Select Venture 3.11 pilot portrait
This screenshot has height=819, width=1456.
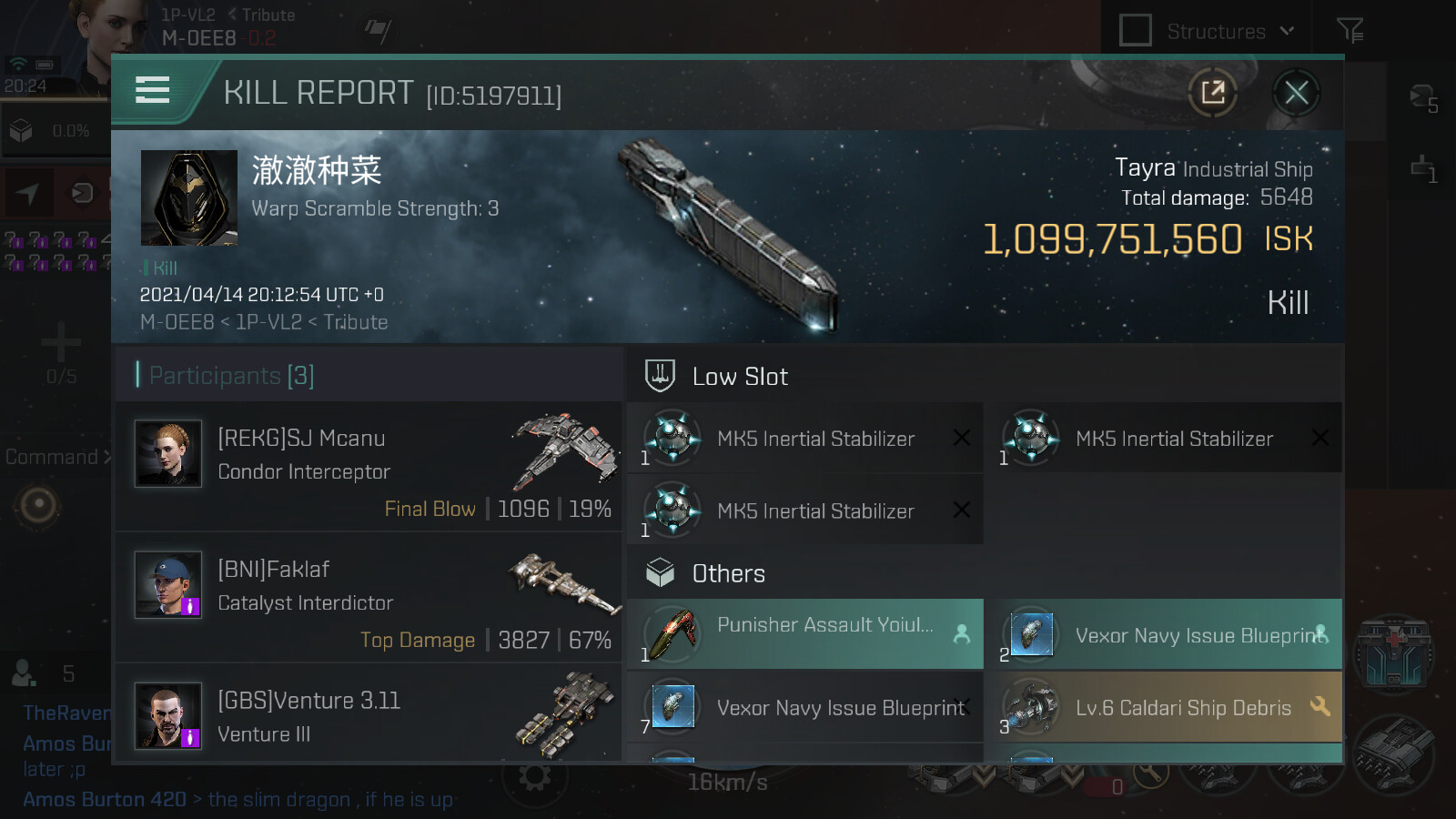[168, 715]
